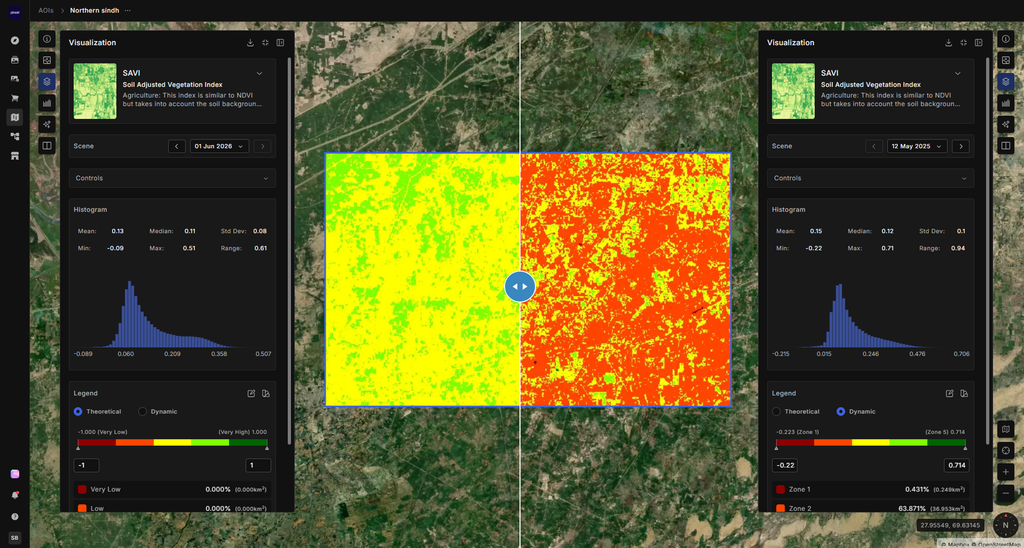This screenshot has height=548, width=1024.
Task: Click right legend maximum slider marker
Action: [965, 448]
